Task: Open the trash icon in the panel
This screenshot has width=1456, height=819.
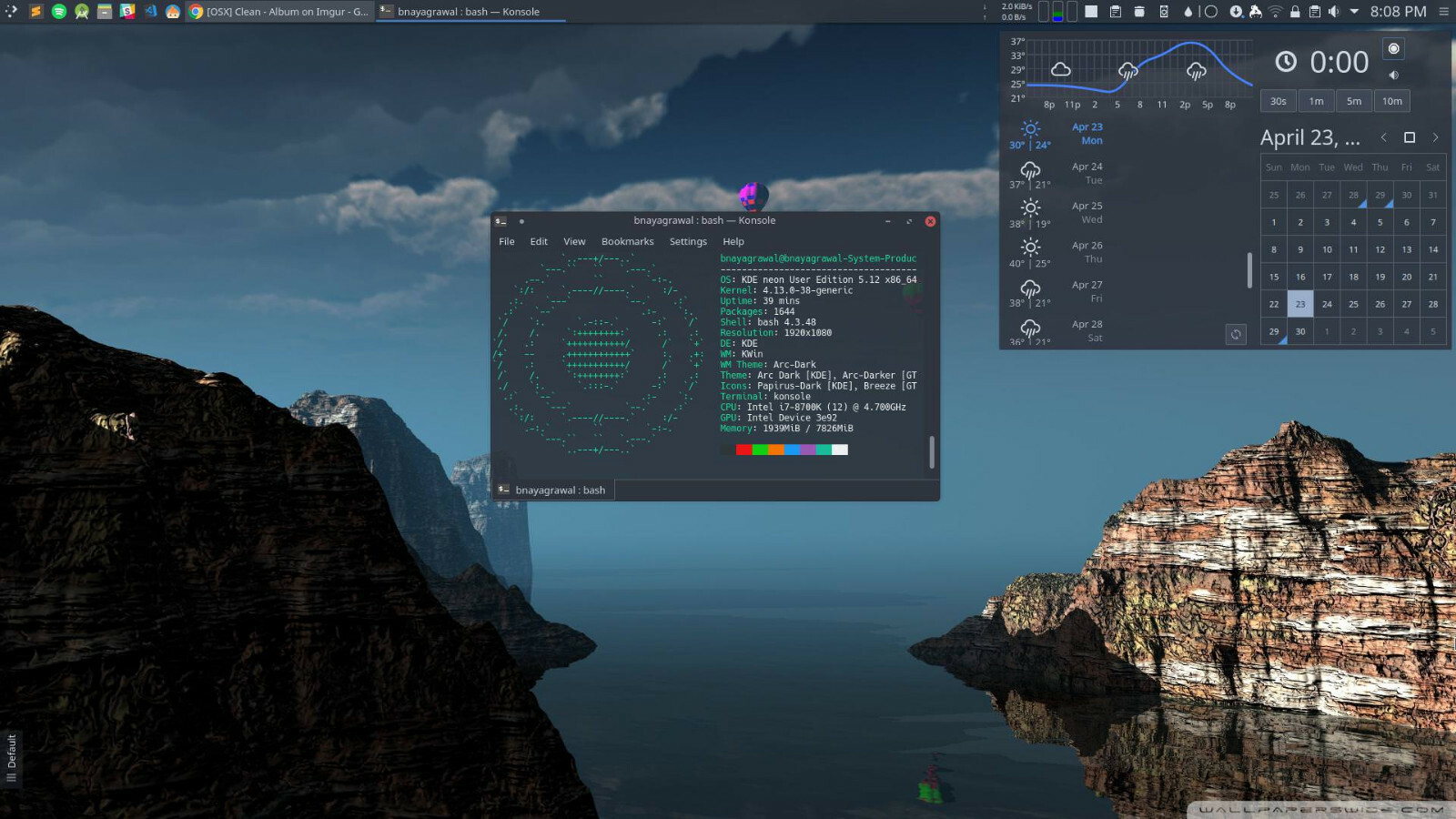Action: tap(1139, 11)
